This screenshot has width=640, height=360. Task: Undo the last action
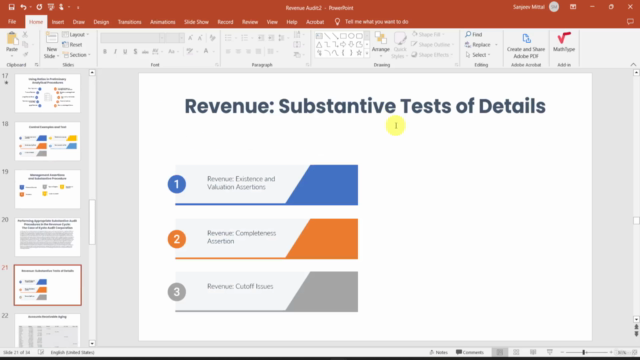(23, 7)
